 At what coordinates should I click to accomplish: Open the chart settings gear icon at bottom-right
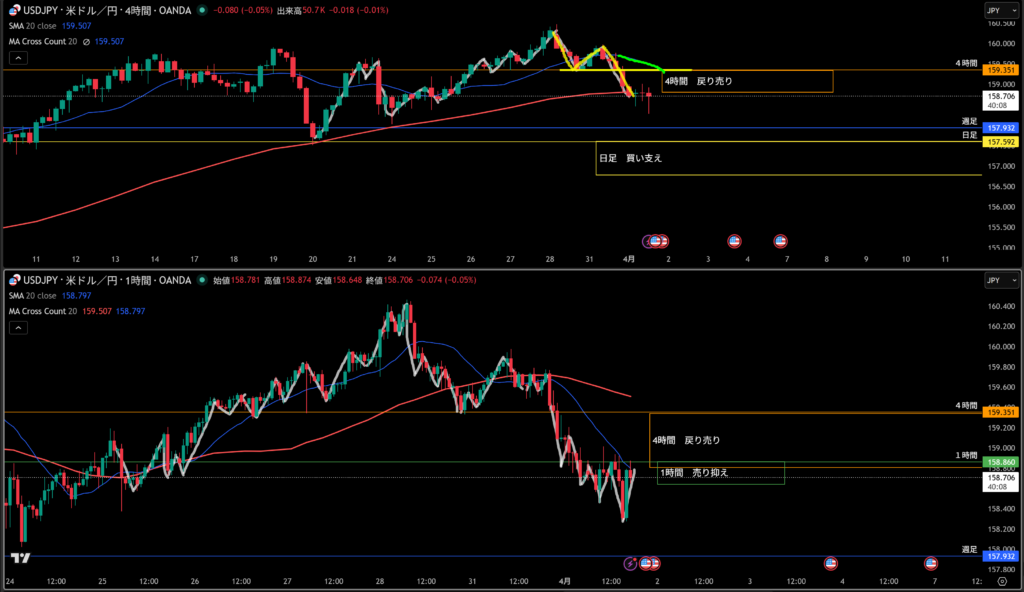point(1001,581)
